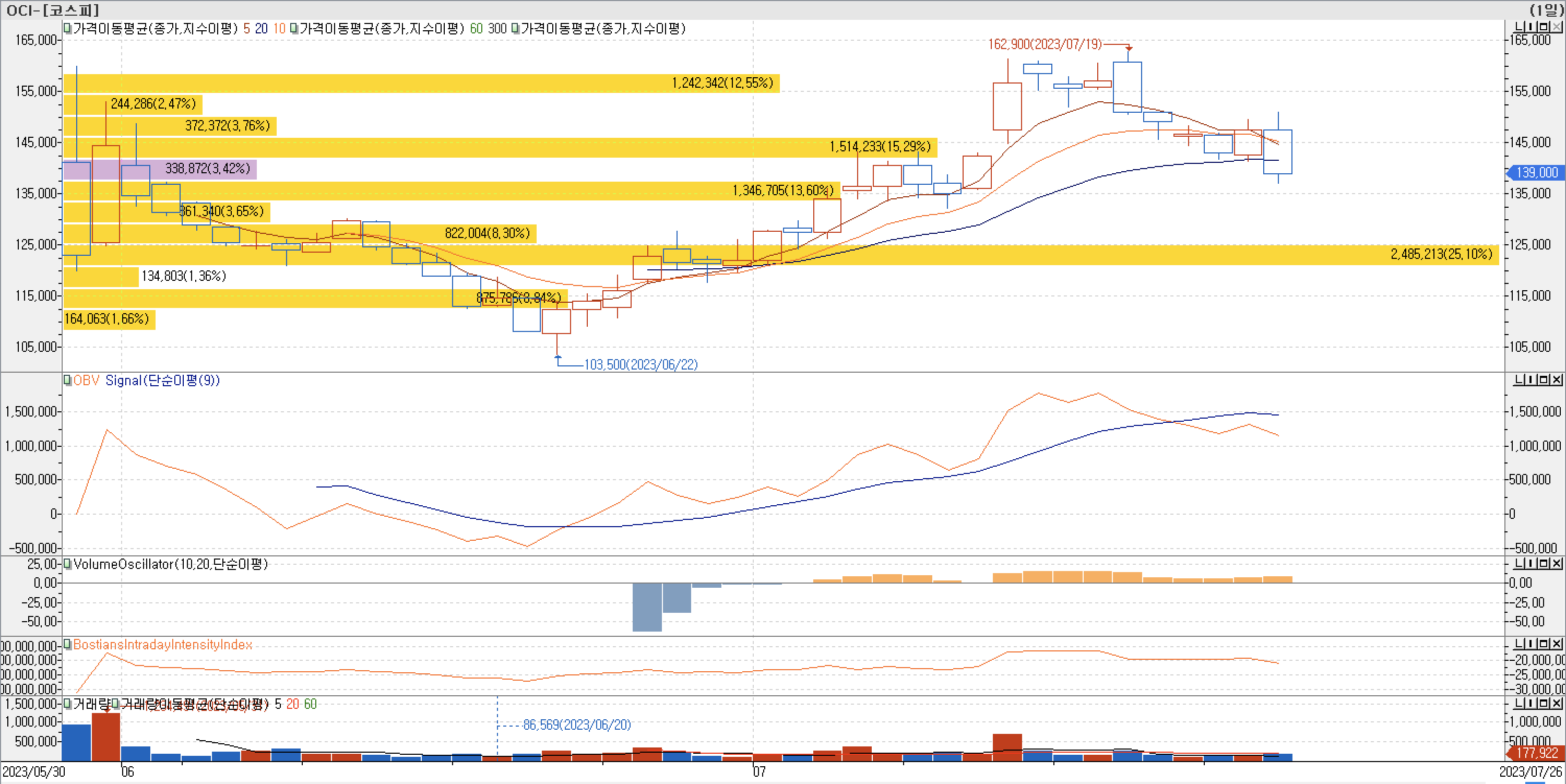Viewport: 1566px width, 784px height.
Task: Toggle the first 가격이동평균 legend box
Action: click(x=67, y=29)
